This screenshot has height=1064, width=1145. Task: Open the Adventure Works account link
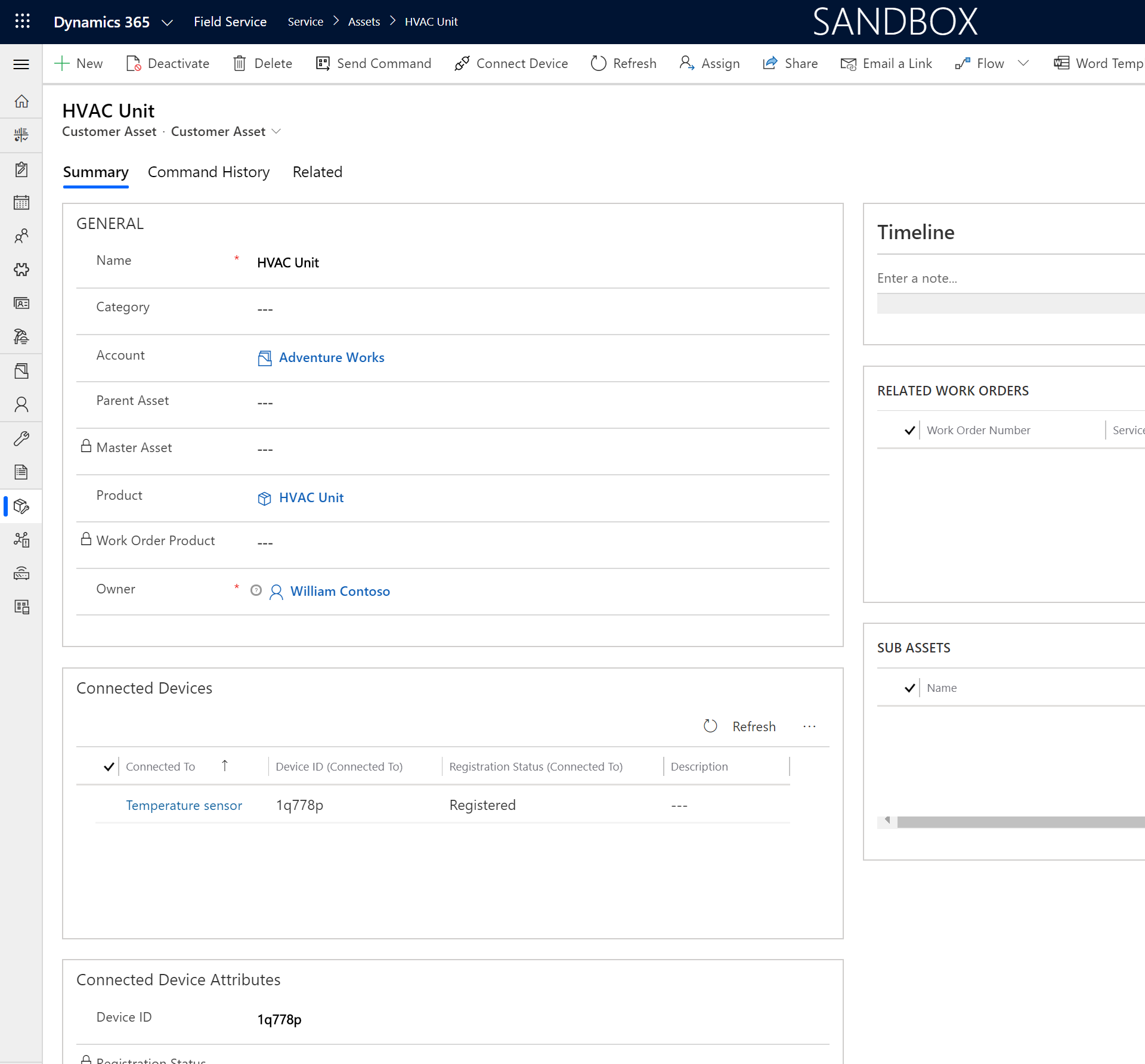click(x=332, y=357)
